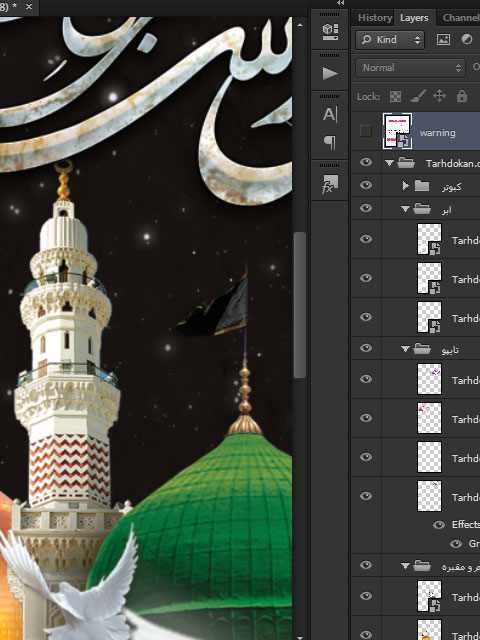Viewport: 480px width, 640px height.
Task: Filter layers by pixel layers icon
Action: [443, 40]
